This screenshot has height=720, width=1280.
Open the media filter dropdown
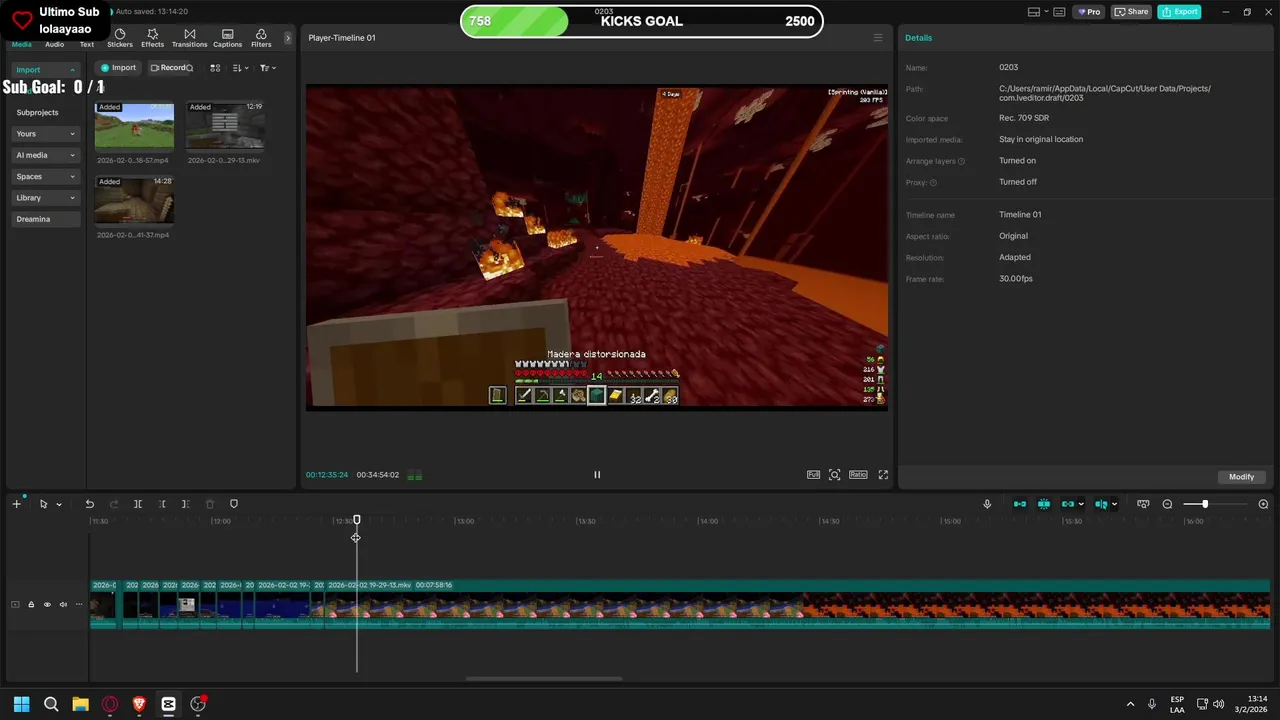pyautogui.click(x=267, y=68)
